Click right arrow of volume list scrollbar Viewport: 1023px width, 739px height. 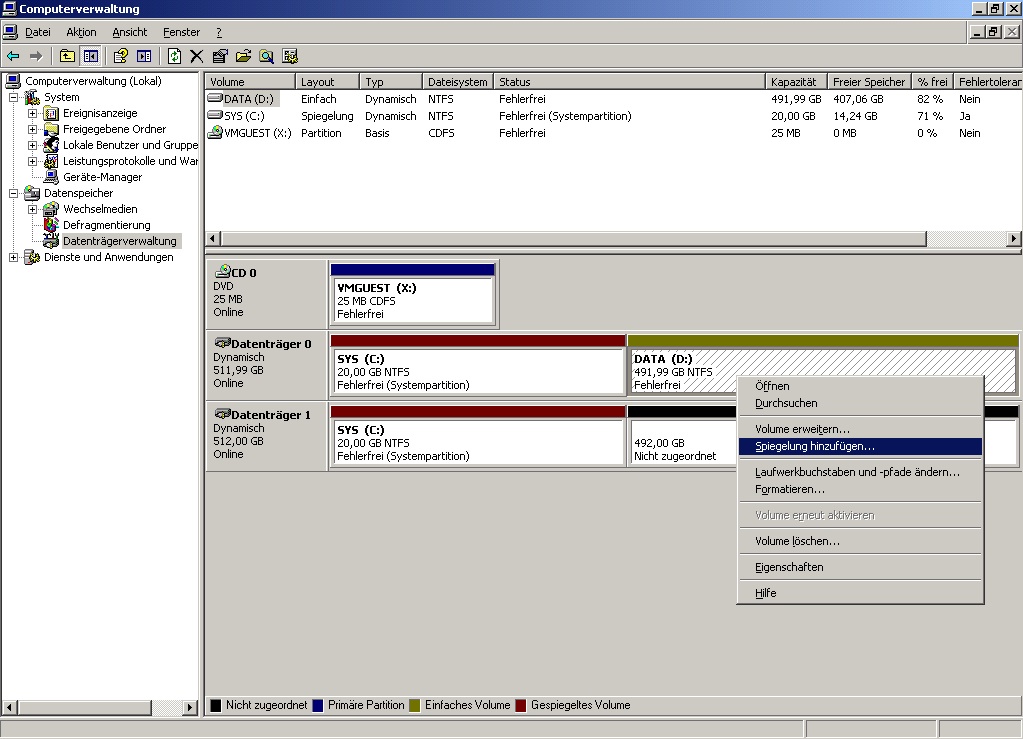click(1013, 239)
